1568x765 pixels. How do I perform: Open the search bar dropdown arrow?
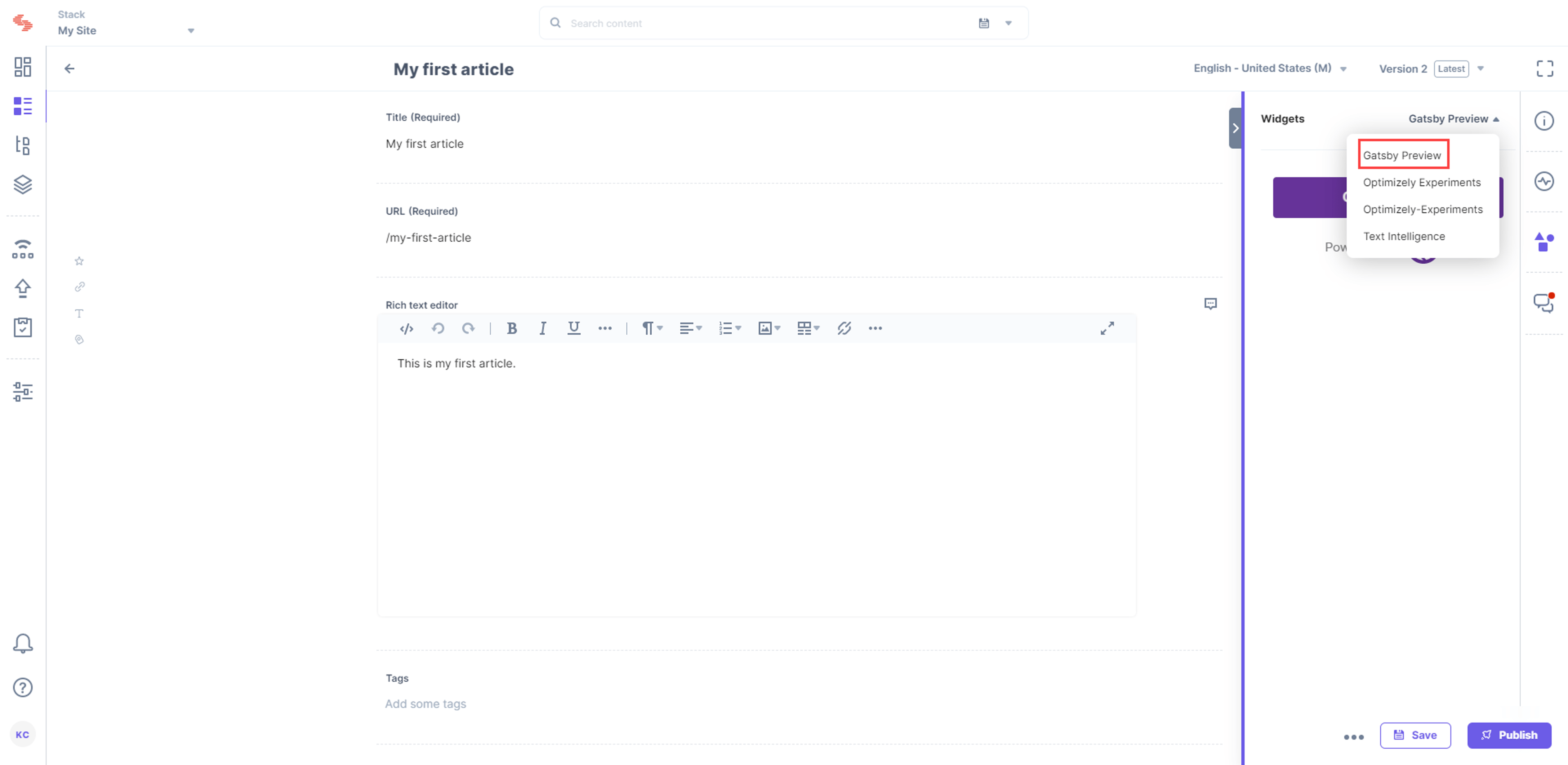1009,23
